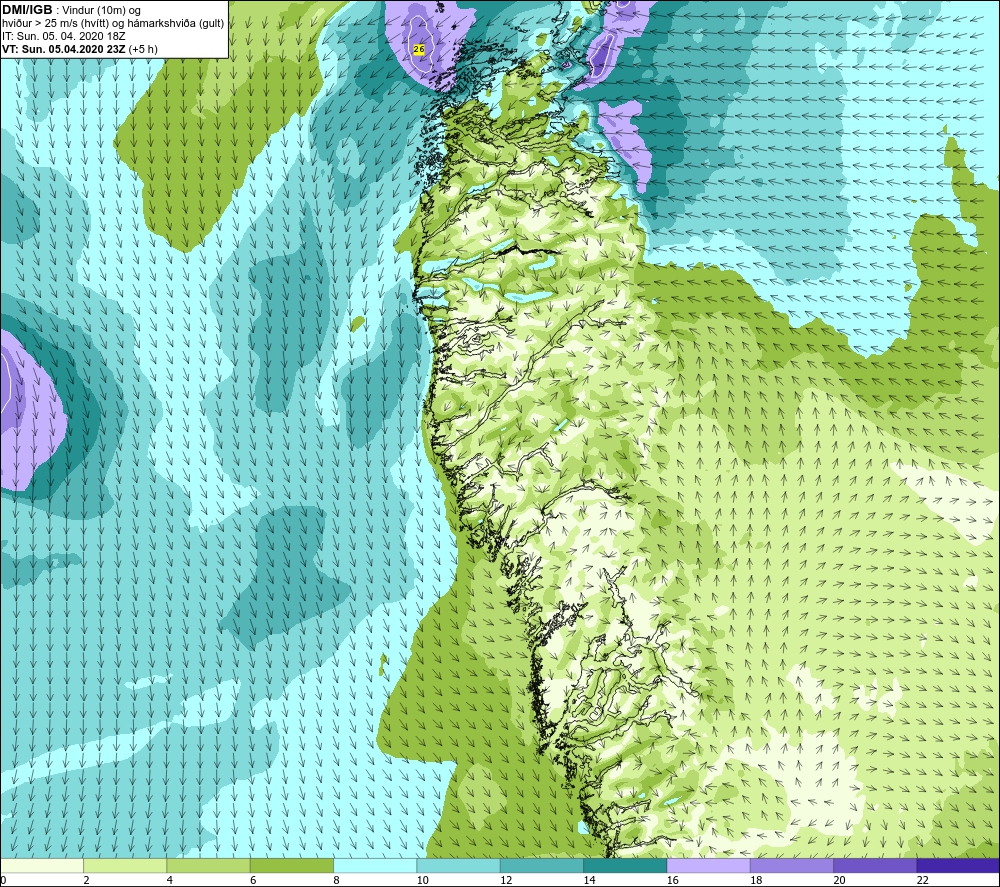The height and width of the screenshot is (887, 1000).
Task: Click the 16-18 m/s light purple legend swatch
Action: (x=709, y=865)
